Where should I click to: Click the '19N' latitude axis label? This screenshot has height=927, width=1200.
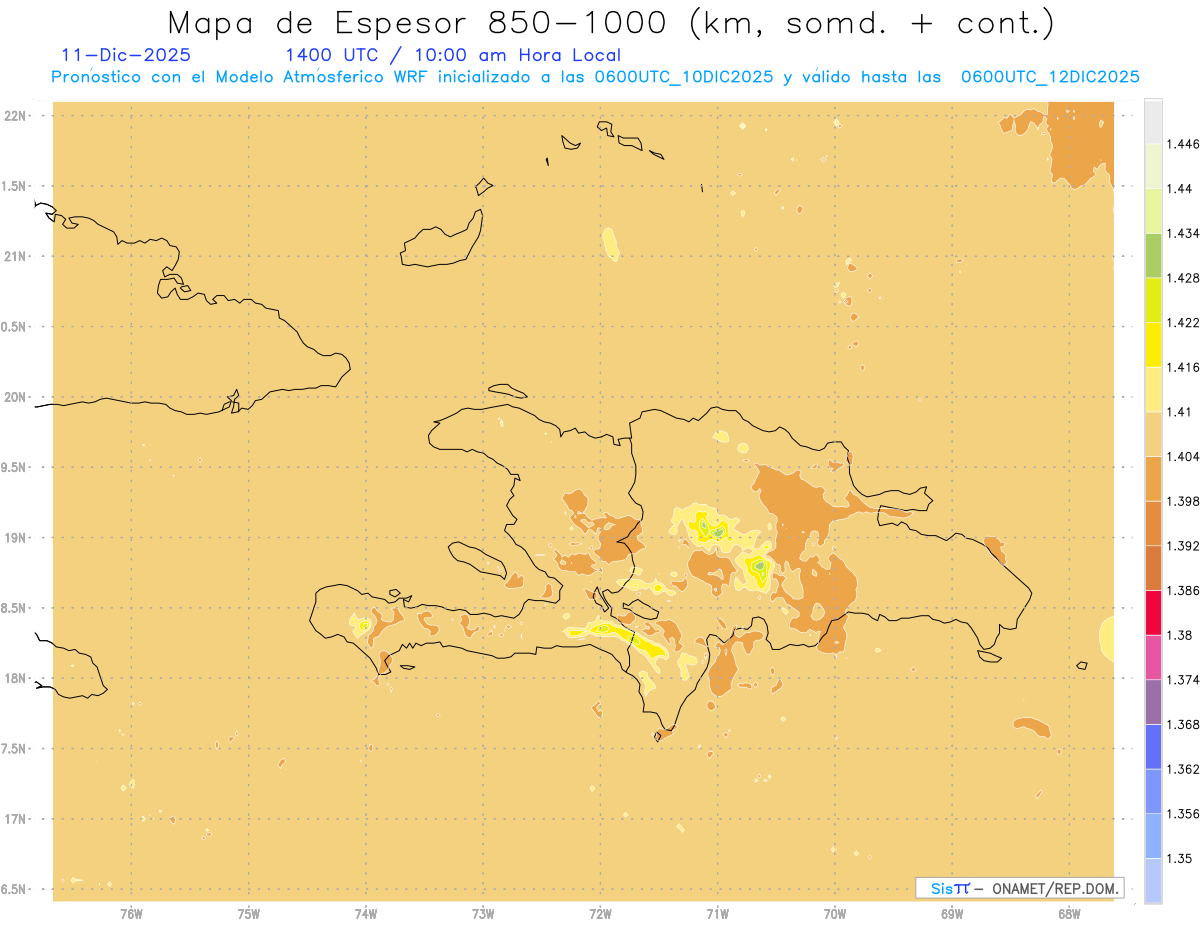pos(17,538)
